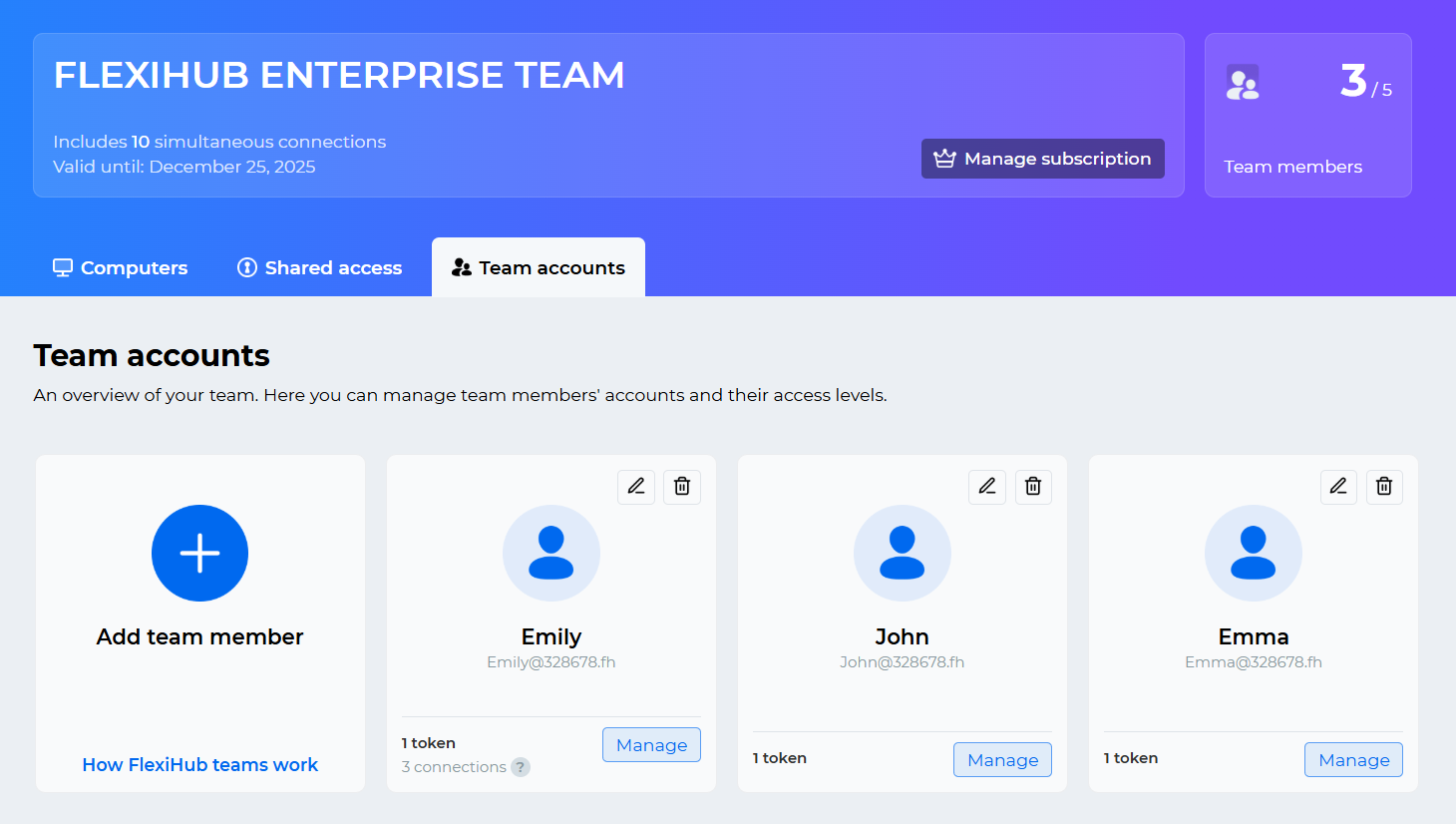Switch to the Shared access tab
Image resolution: width=1456 pixels, height=824 pixels.
pyautogui.click(x=319, y=267)
